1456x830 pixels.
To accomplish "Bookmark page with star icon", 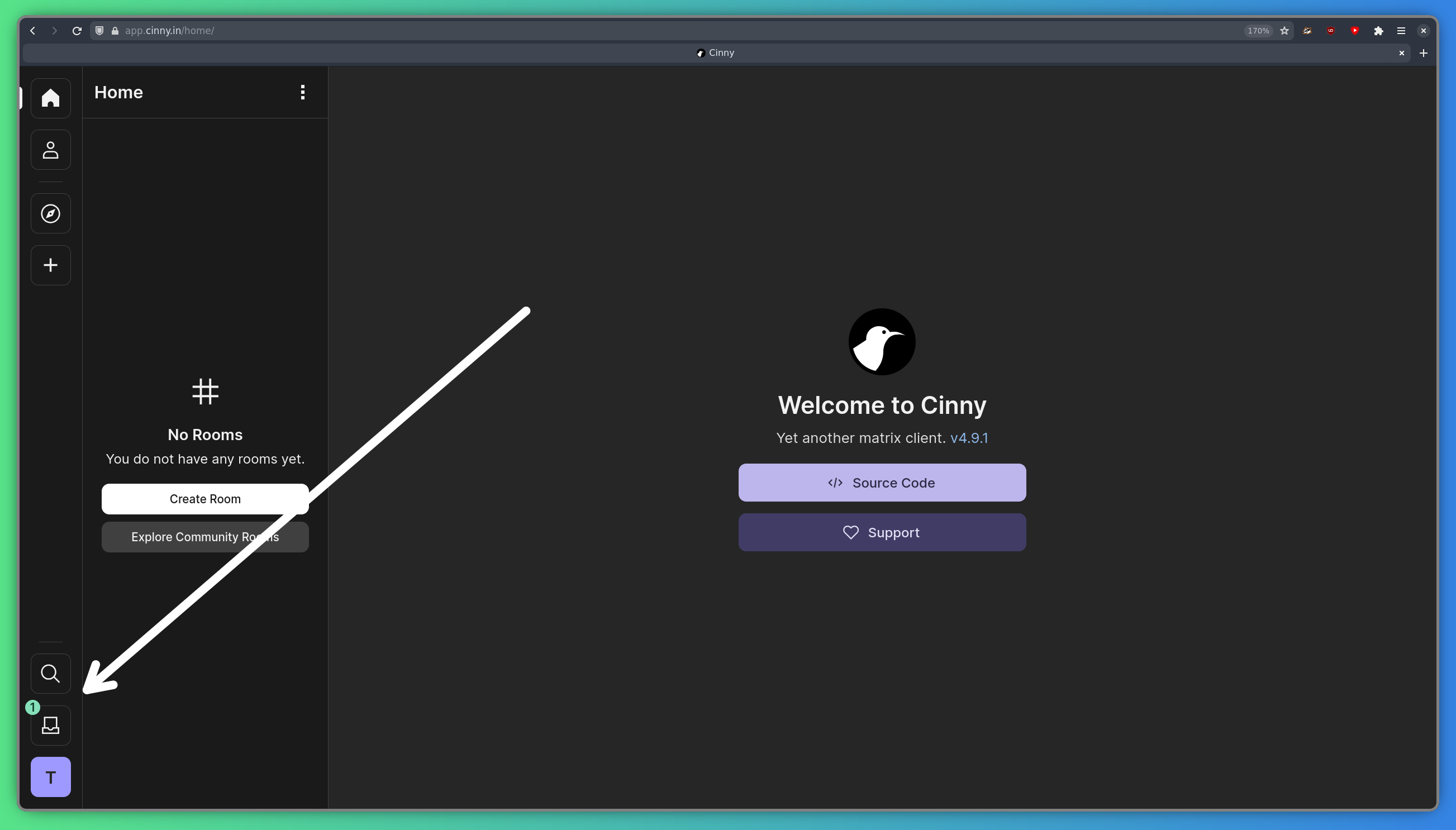I will [x=1284, y=31].
